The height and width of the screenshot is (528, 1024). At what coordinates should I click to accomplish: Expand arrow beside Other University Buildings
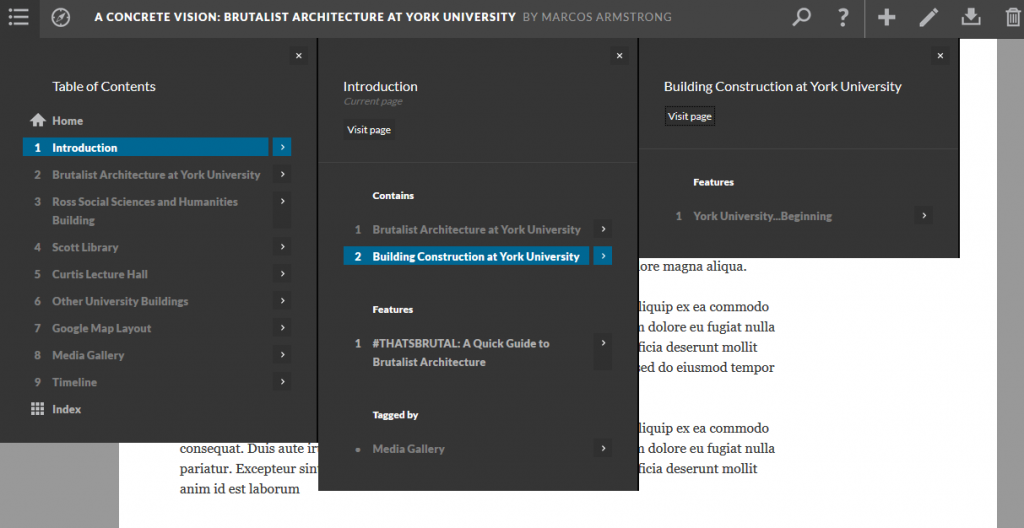[x=282, y=301]
